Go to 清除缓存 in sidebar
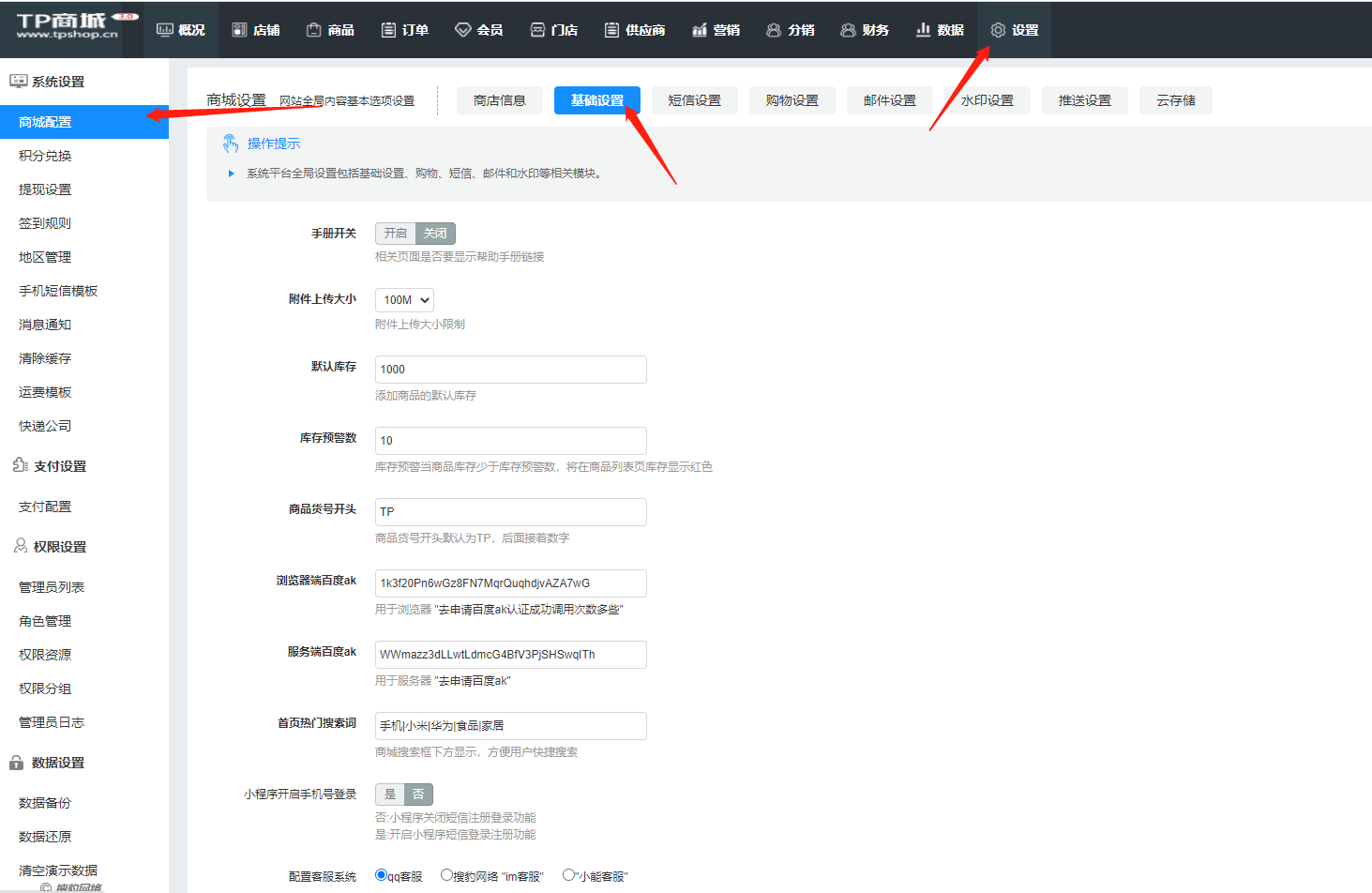Image resolution: width=1372 pixels, height=893 pixels. (45, 358)
